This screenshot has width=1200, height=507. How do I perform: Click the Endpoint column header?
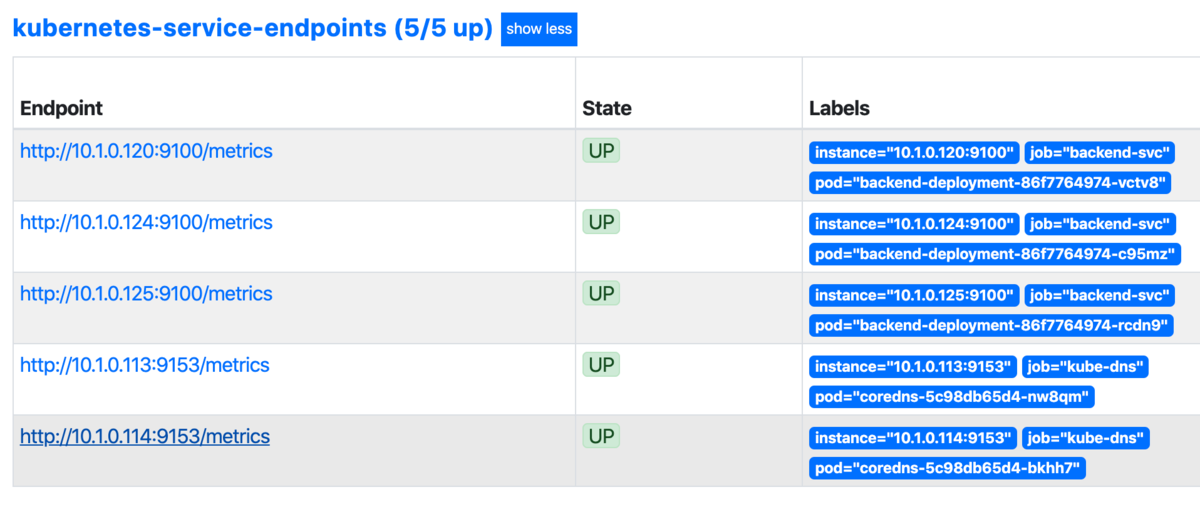(x=61, y=108)
